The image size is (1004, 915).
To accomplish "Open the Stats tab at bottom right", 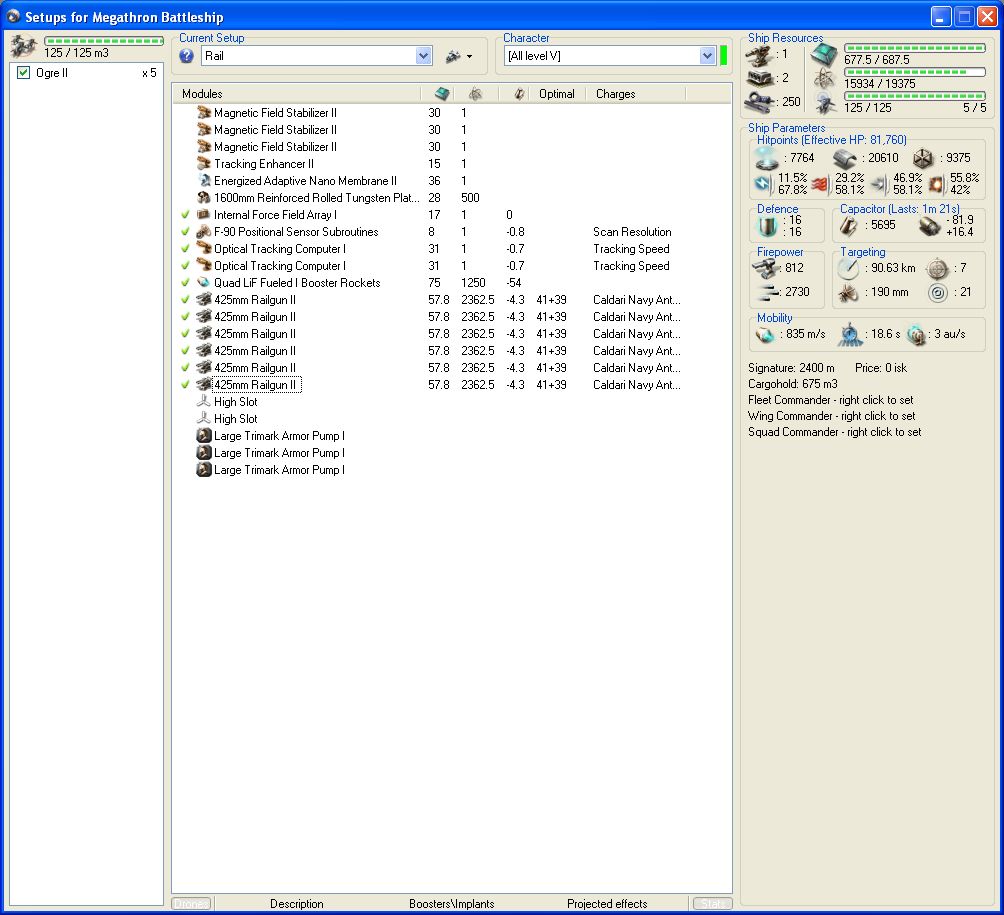I will tap(712, 903).
